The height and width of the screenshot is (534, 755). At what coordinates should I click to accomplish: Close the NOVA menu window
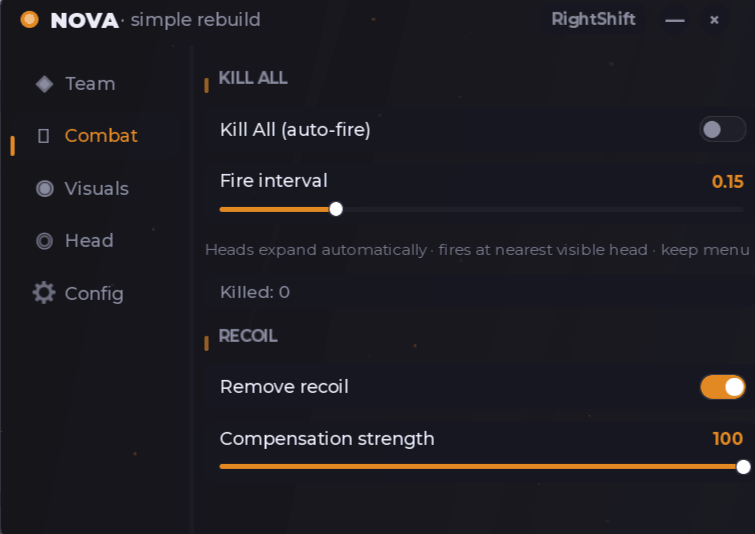714,20
